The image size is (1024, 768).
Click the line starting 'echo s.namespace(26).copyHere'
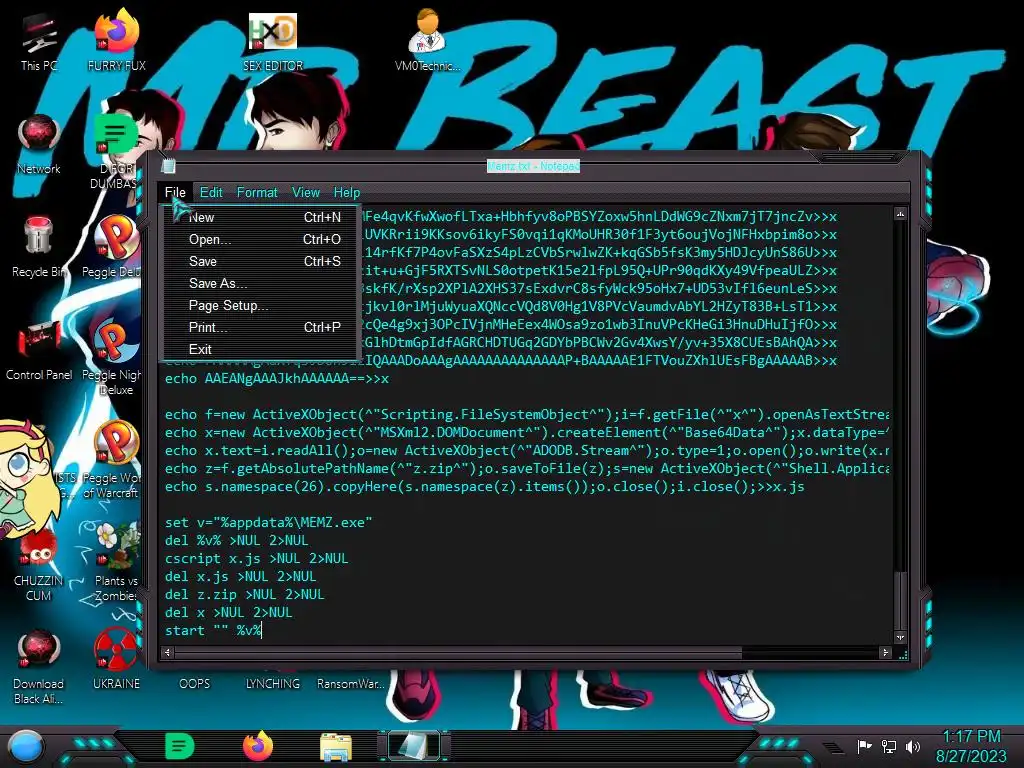coord(484,487)
